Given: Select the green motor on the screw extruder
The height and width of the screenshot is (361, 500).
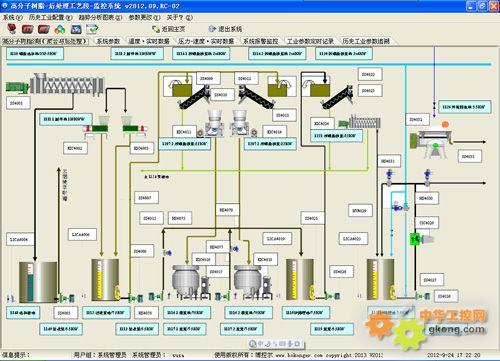Looking at the screenshot, I should (x=17, y=87).
